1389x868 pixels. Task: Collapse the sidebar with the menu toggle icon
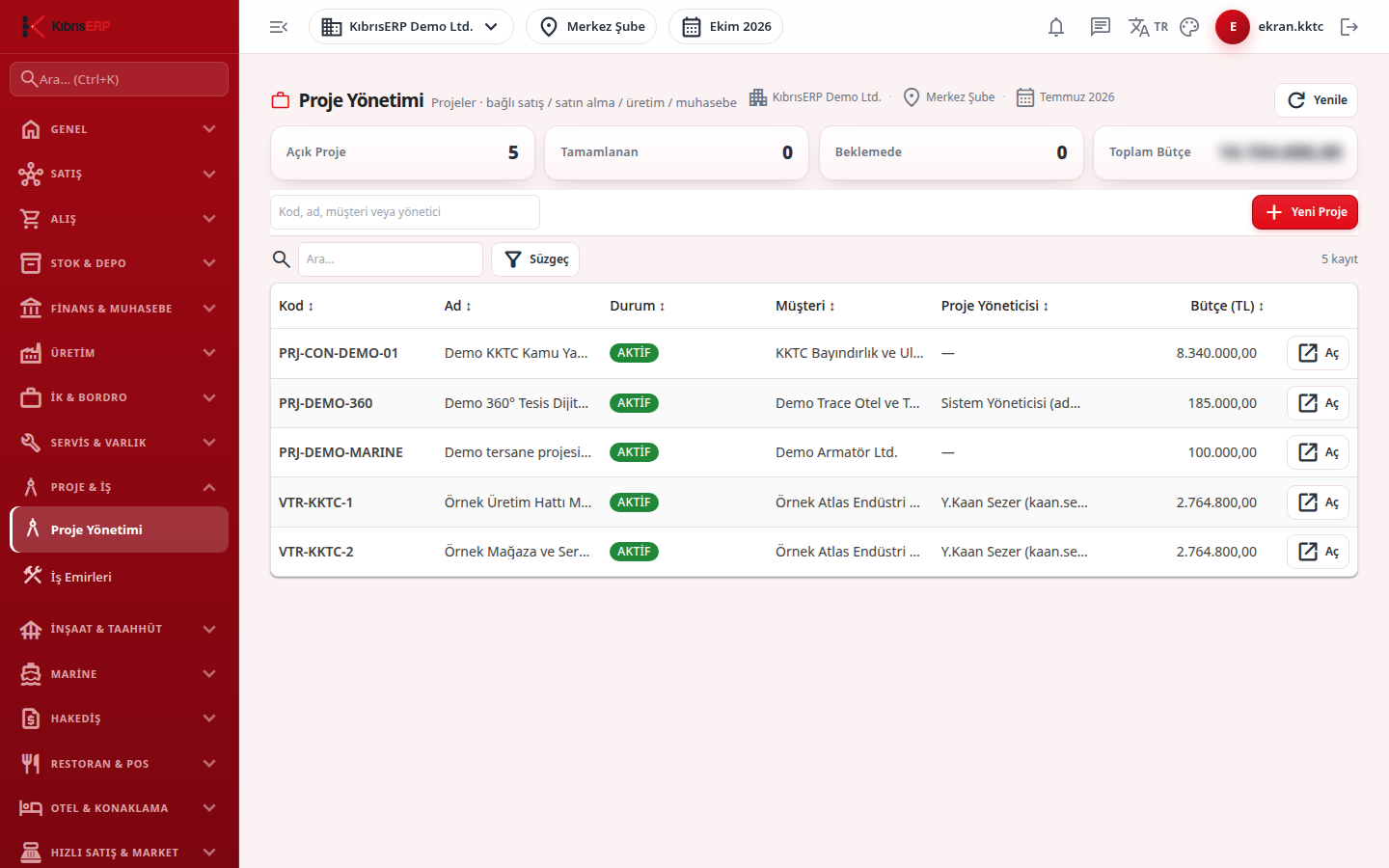pyautogui.click(x=279, y=27)
